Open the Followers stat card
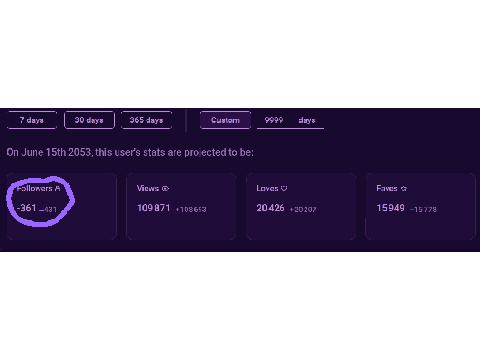 [x=62, y=206]
